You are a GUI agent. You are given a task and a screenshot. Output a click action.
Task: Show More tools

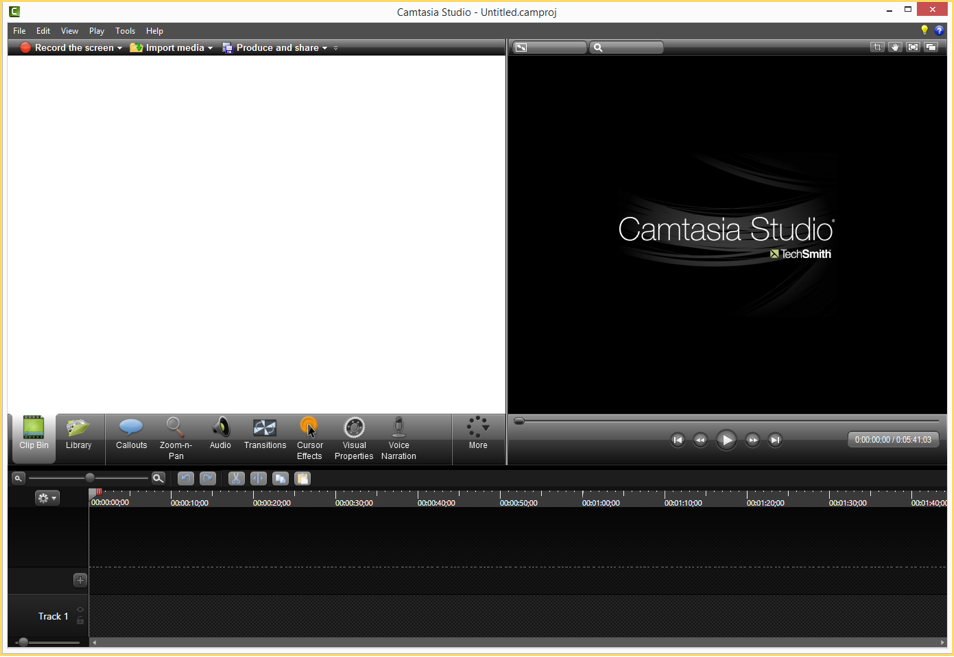[x=478, y=433]
